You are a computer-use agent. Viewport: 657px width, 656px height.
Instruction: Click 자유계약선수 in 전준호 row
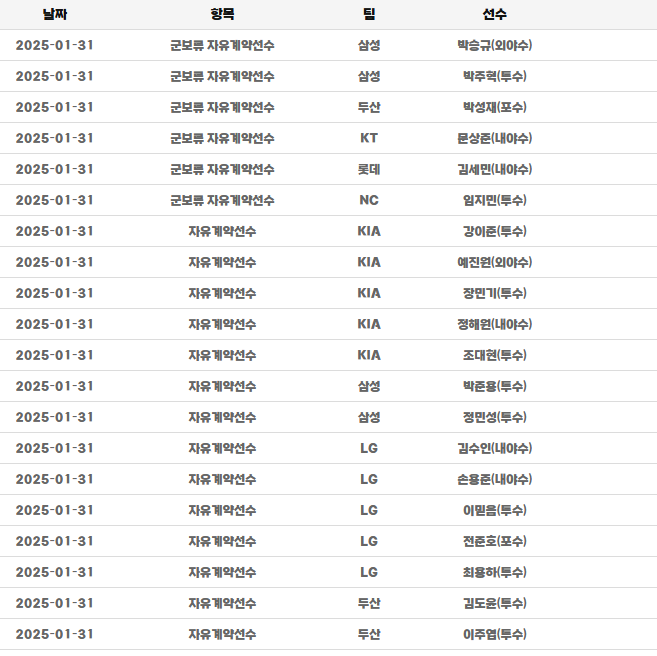[222, 541]
